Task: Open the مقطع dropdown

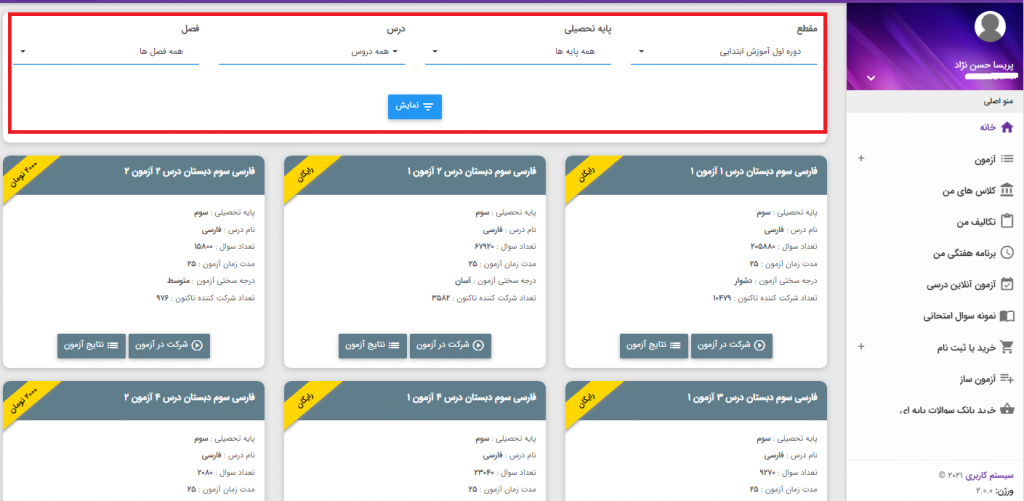Action: click(x=724, y=51)
